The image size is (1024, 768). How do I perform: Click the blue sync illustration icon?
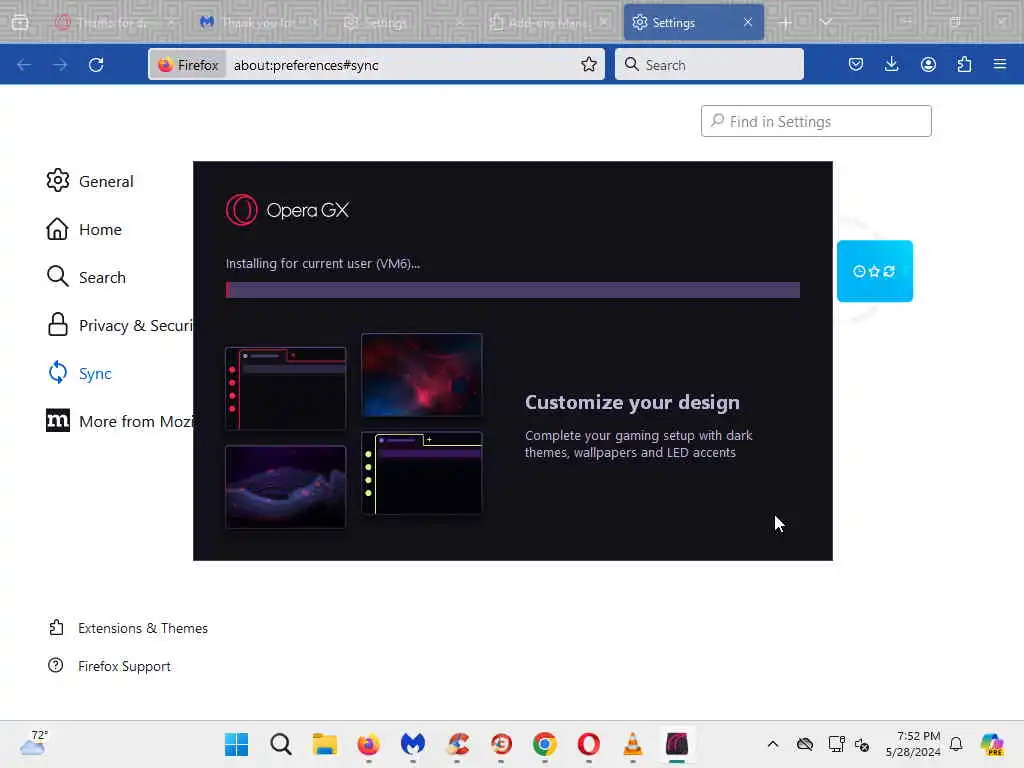pyautogui.click(x=875, y=271)
